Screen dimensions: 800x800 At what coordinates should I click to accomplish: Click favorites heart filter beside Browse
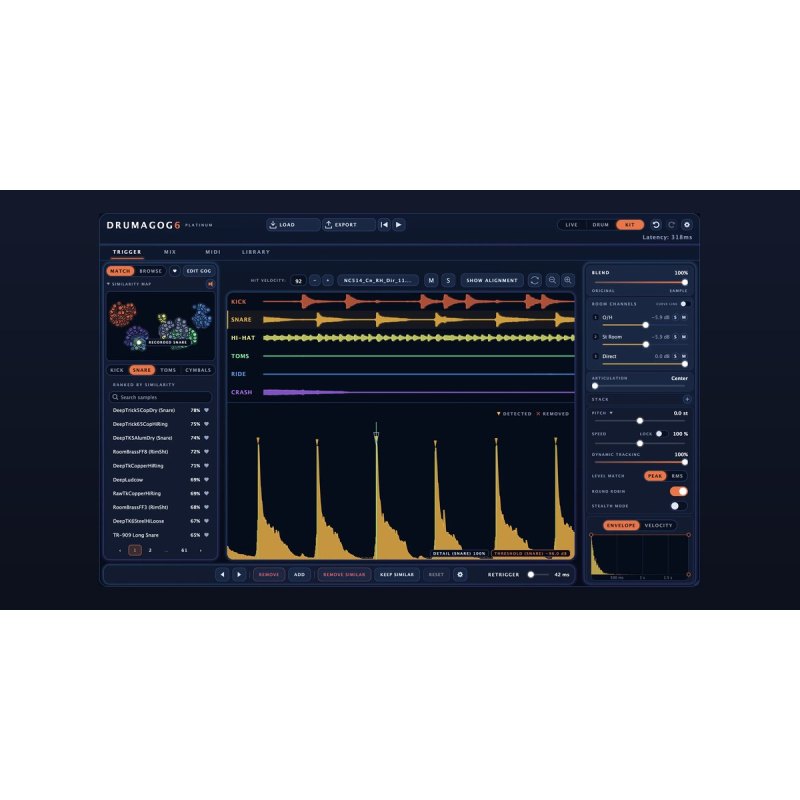[x=174, y=271]
